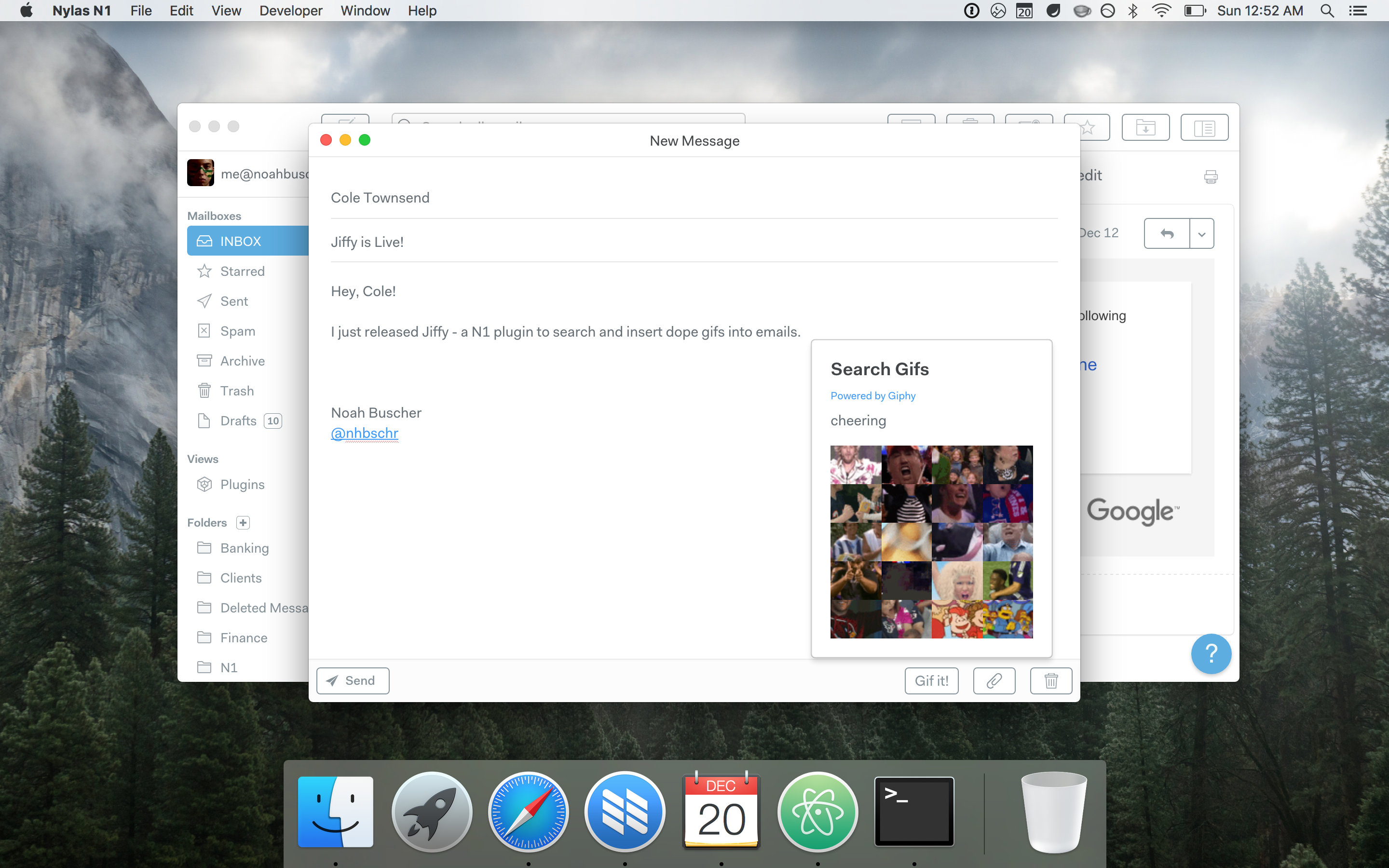The image size is (1389, 868).
Task: Toggle the sidebar panel layout button
Action: 1204,127
